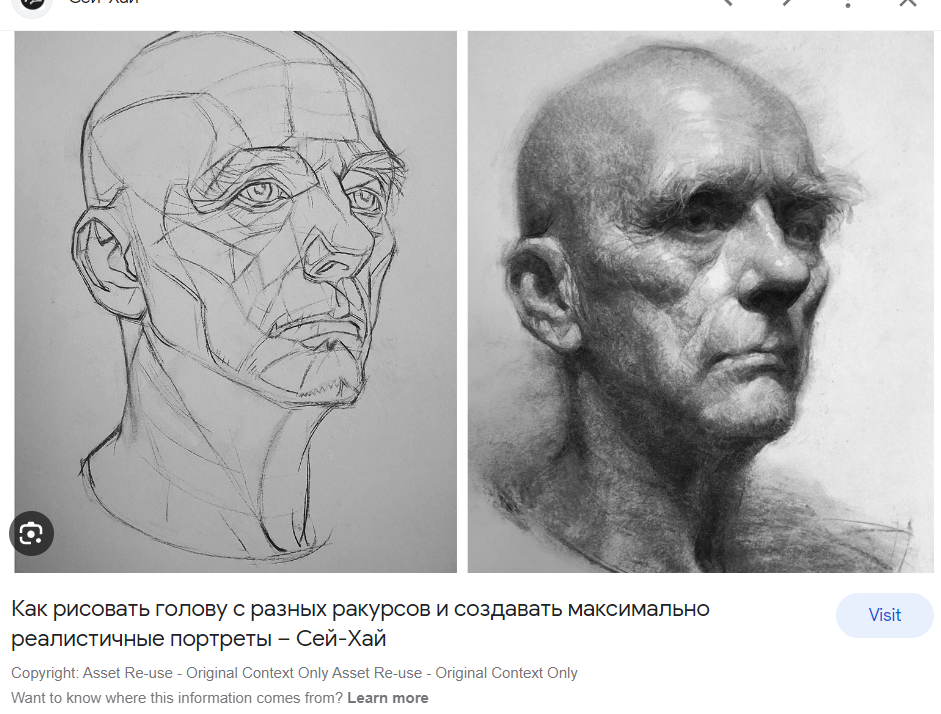Click the title's second line ending '– Сей-Хай'

tap(199, 638)
